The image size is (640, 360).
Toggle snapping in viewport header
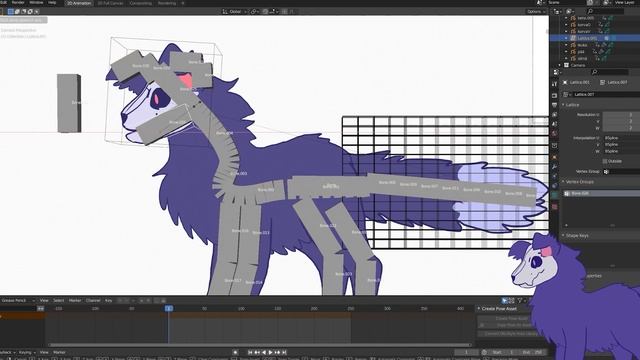pos(265,11)
